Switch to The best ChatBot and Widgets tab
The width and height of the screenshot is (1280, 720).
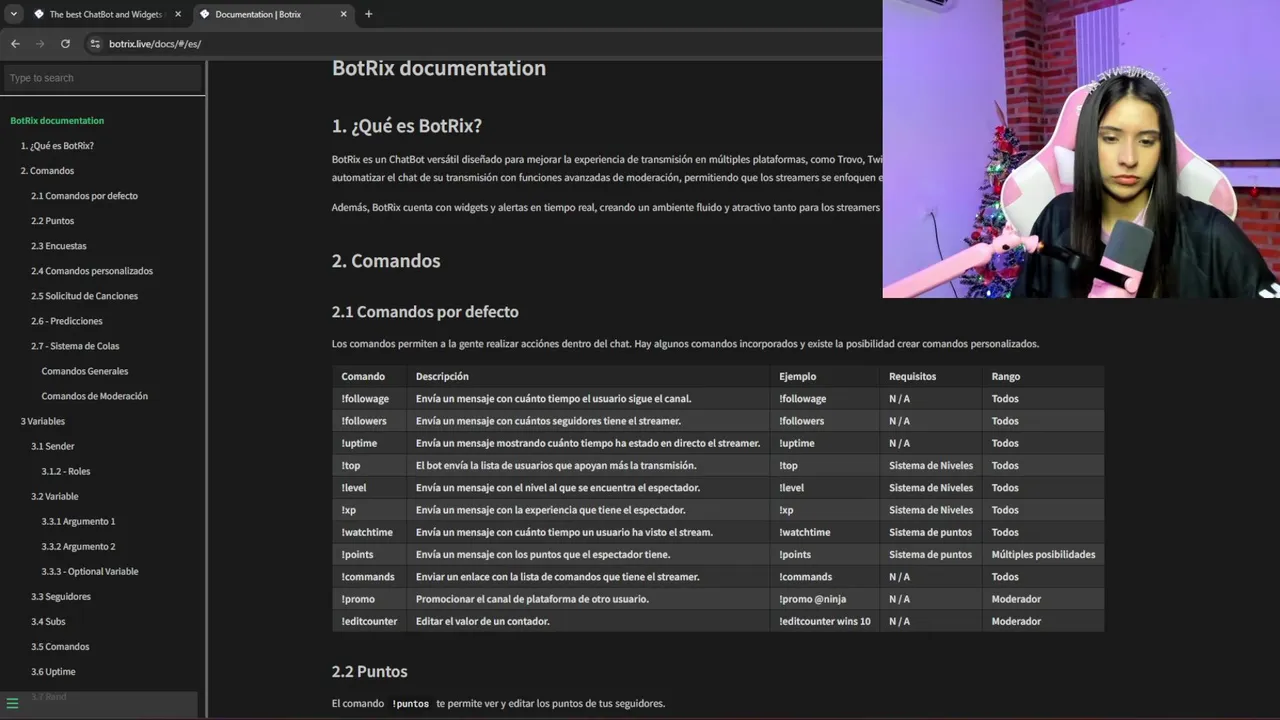tap(107, 14)
